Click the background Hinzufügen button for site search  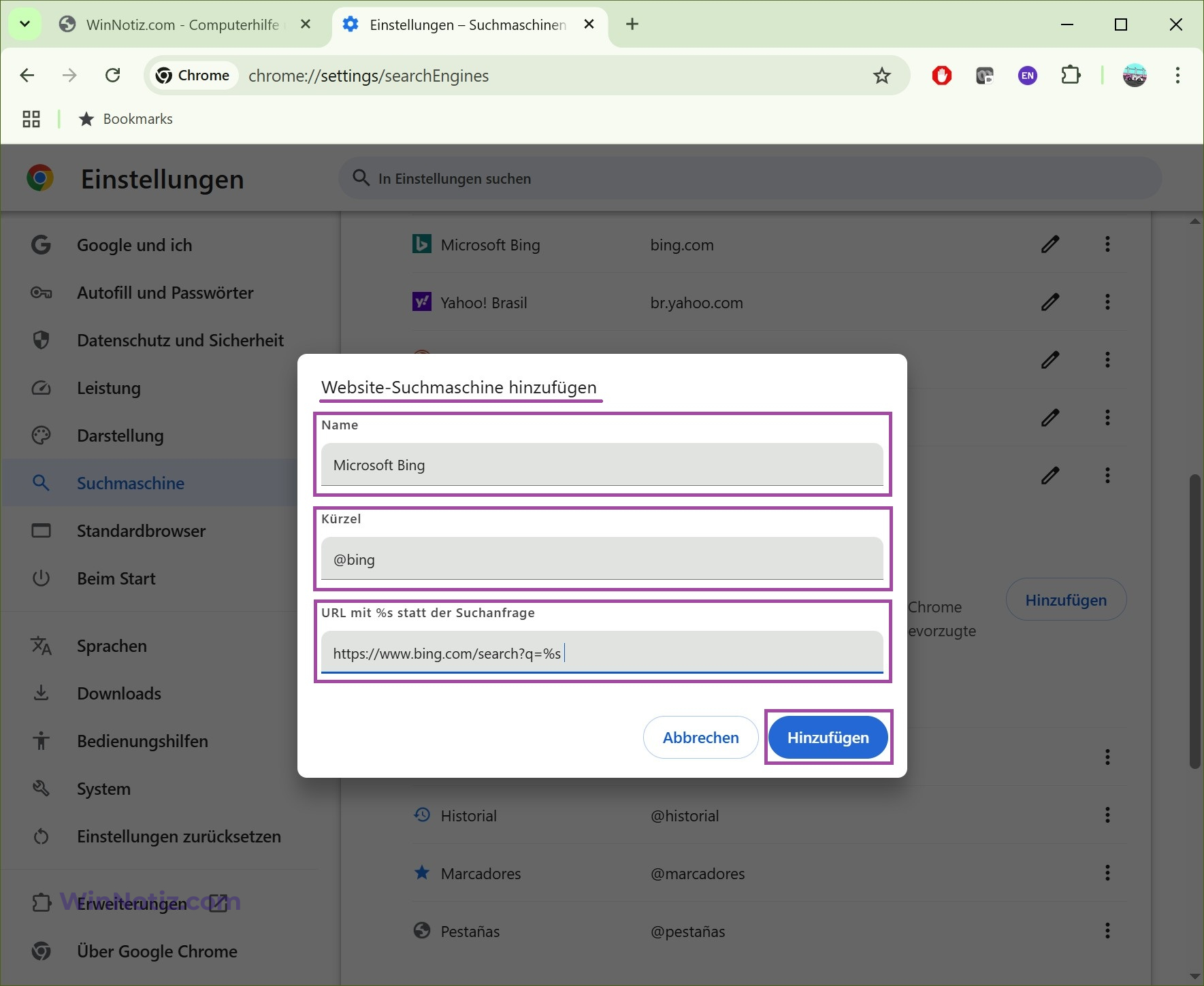point(1066,599)
